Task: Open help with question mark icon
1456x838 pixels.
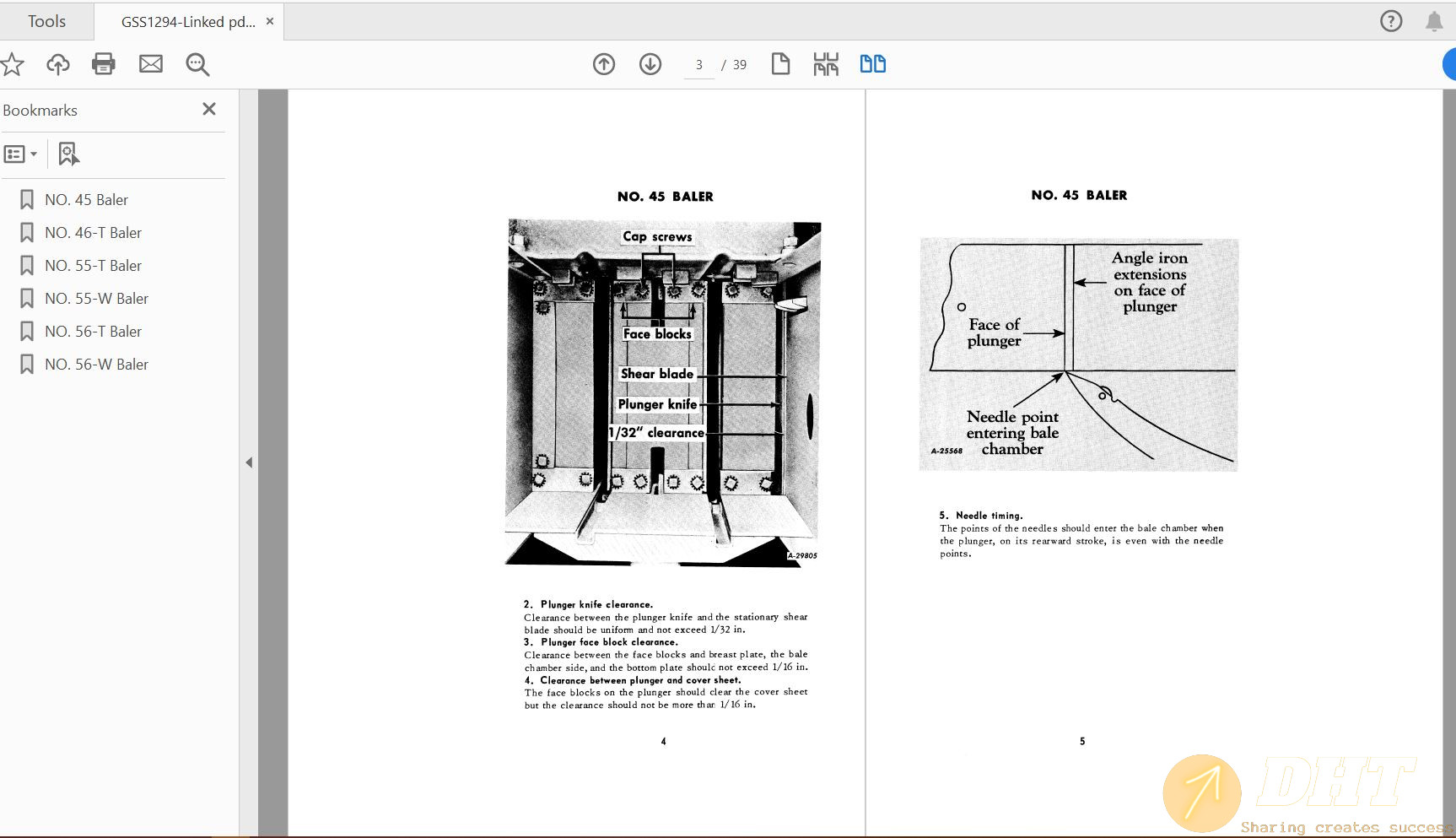Action: (x=1391, y=21)
